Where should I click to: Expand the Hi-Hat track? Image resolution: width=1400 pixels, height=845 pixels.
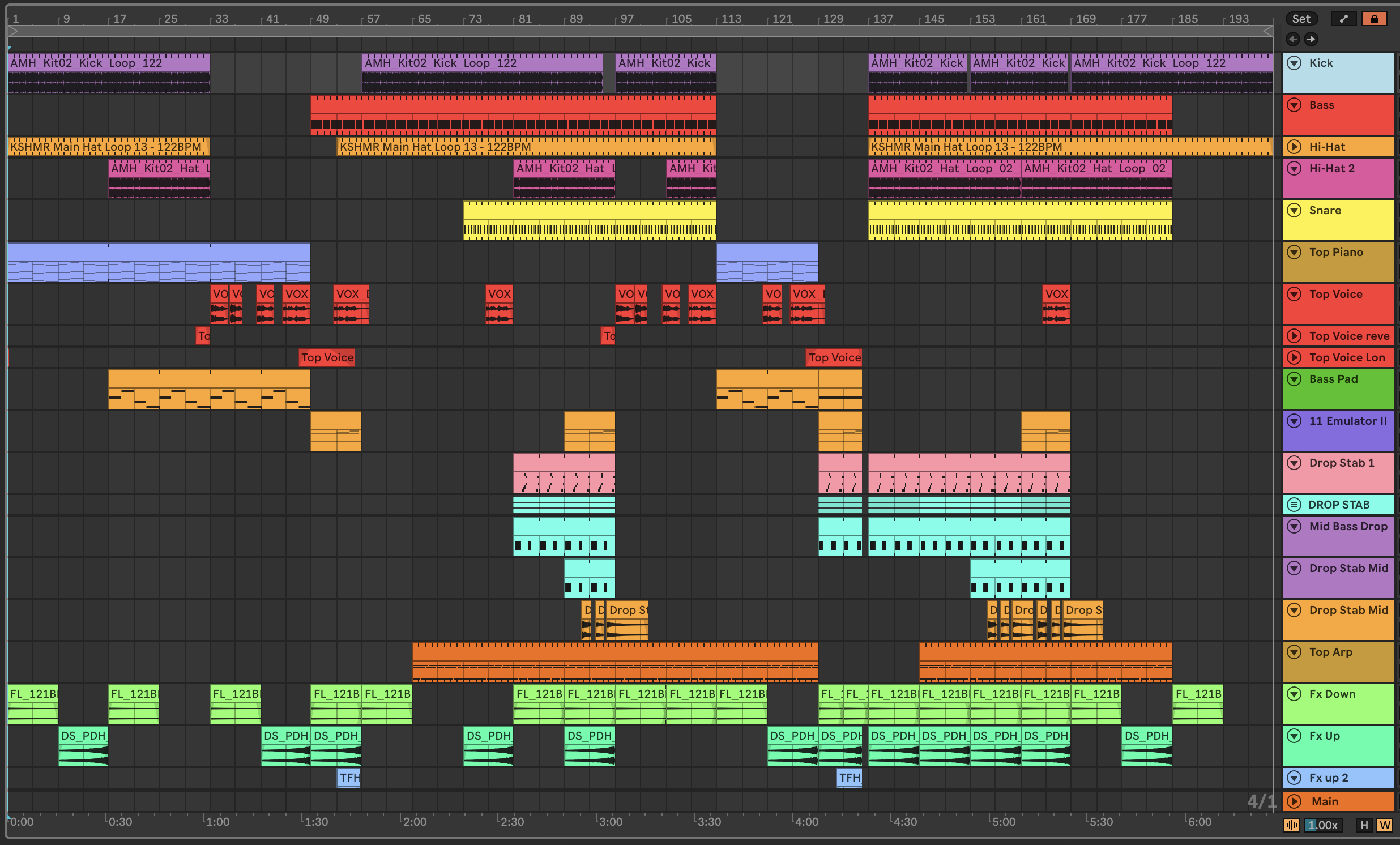point(1294,147)
